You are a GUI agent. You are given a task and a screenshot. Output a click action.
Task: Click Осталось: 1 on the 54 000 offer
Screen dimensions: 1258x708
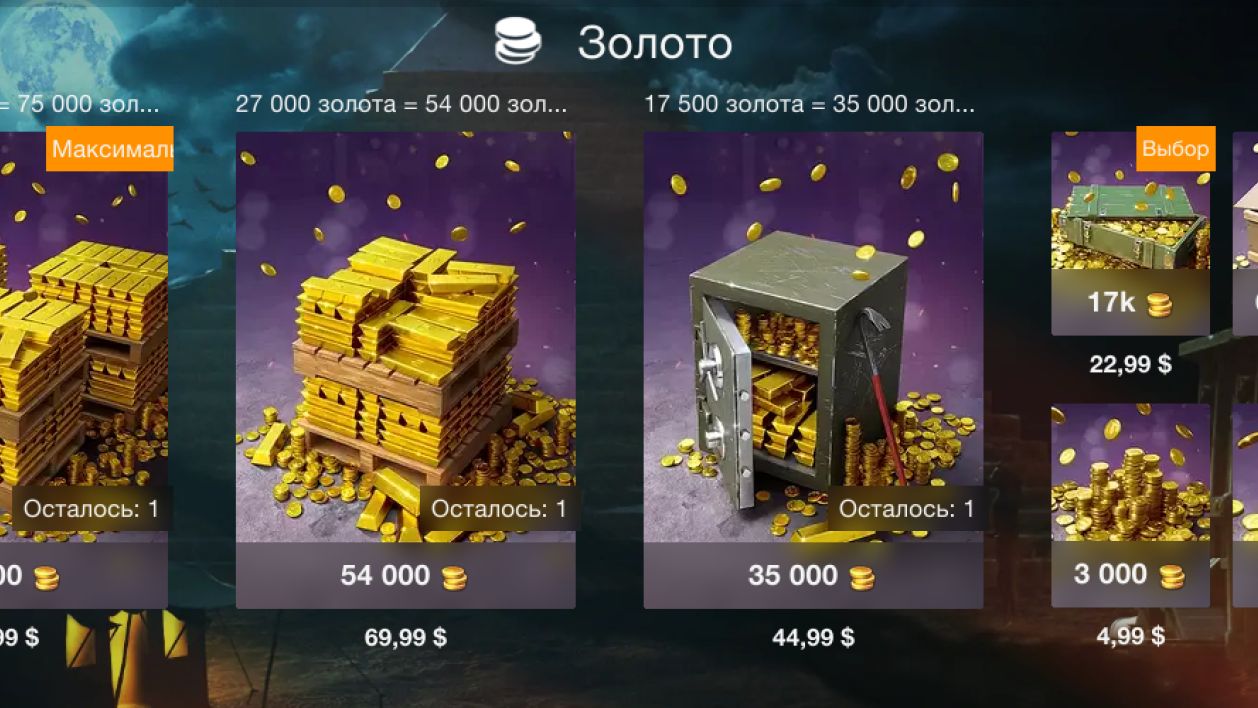(498, 509)
